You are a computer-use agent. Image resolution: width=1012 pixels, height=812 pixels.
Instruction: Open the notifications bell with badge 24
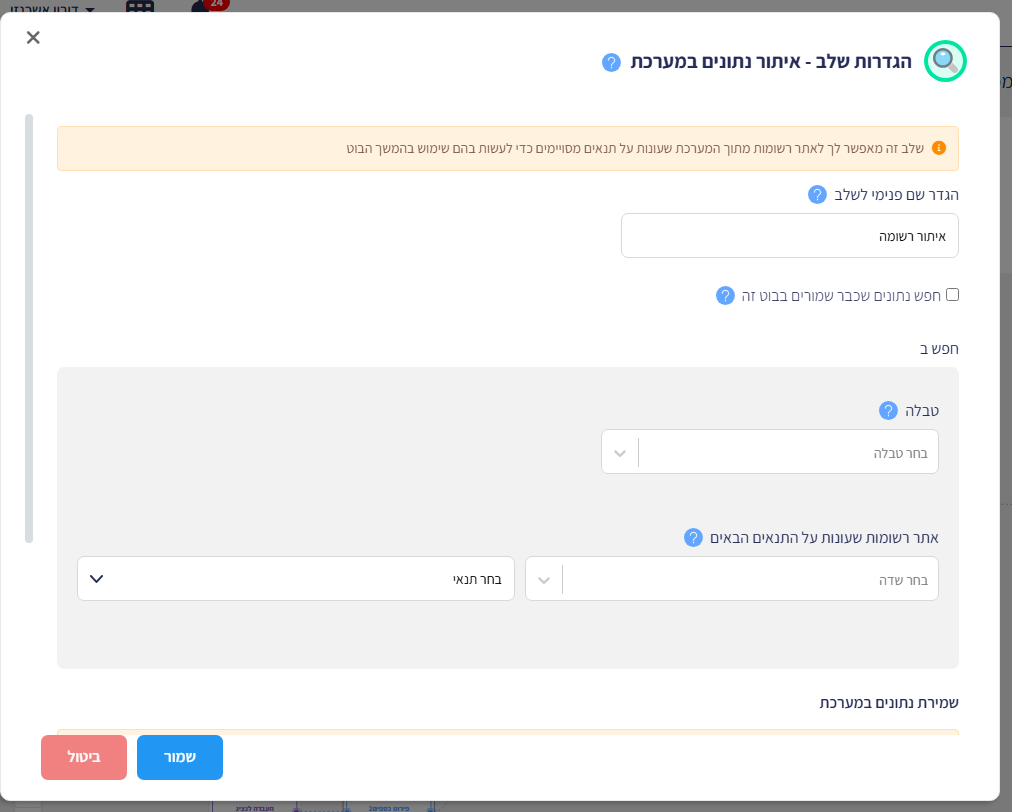[207, 5]
